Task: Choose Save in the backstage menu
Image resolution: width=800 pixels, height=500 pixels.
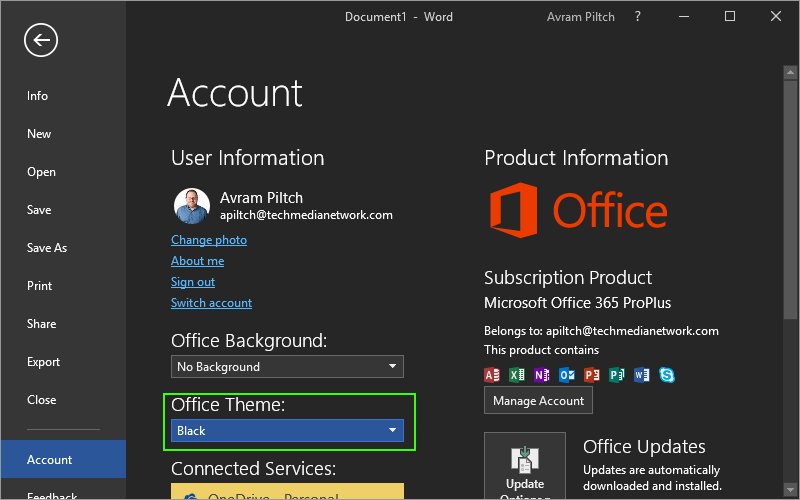Action: (x=39, y=210)
